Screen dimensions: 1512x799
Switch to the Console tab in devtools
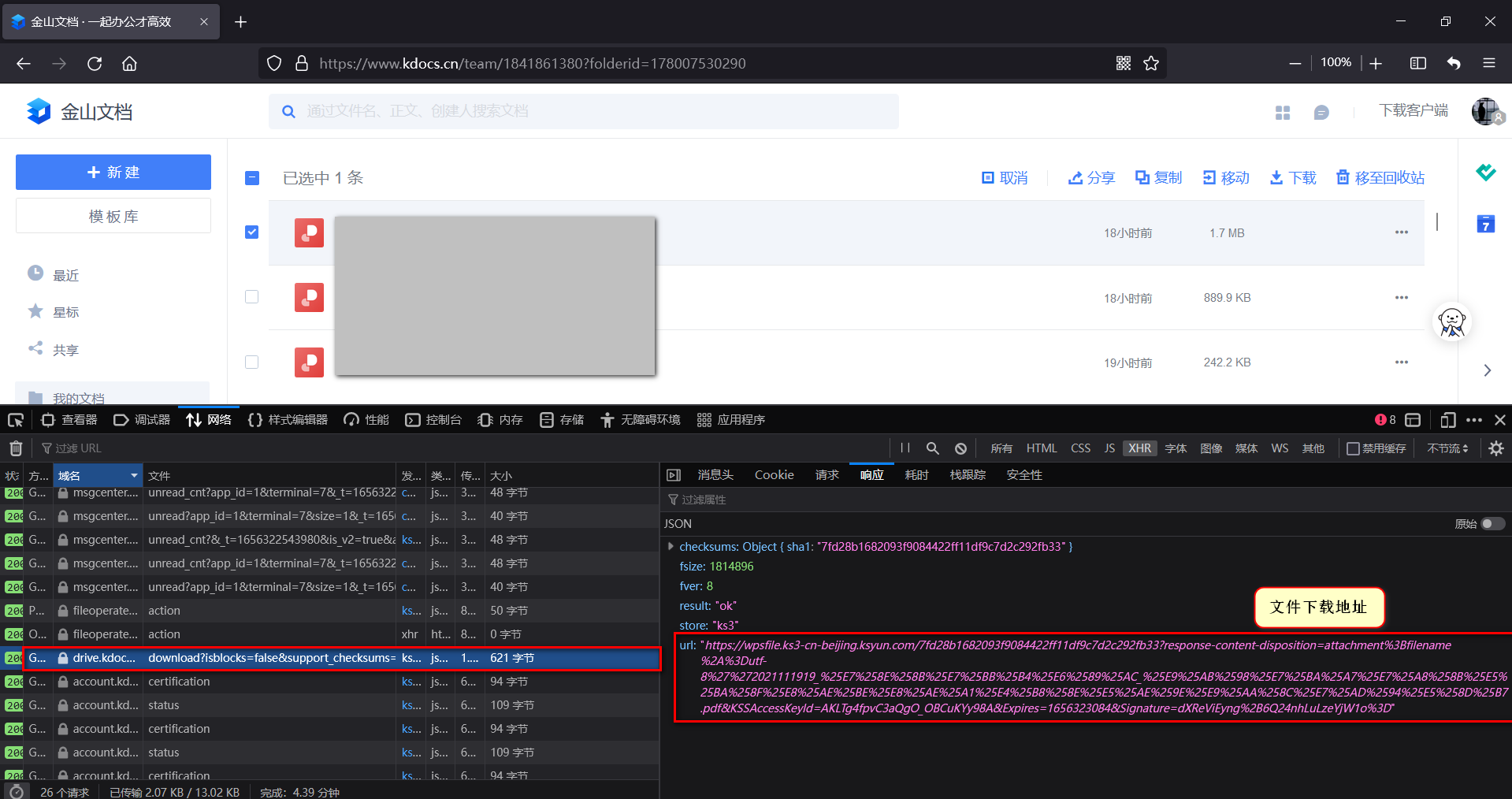433,420
